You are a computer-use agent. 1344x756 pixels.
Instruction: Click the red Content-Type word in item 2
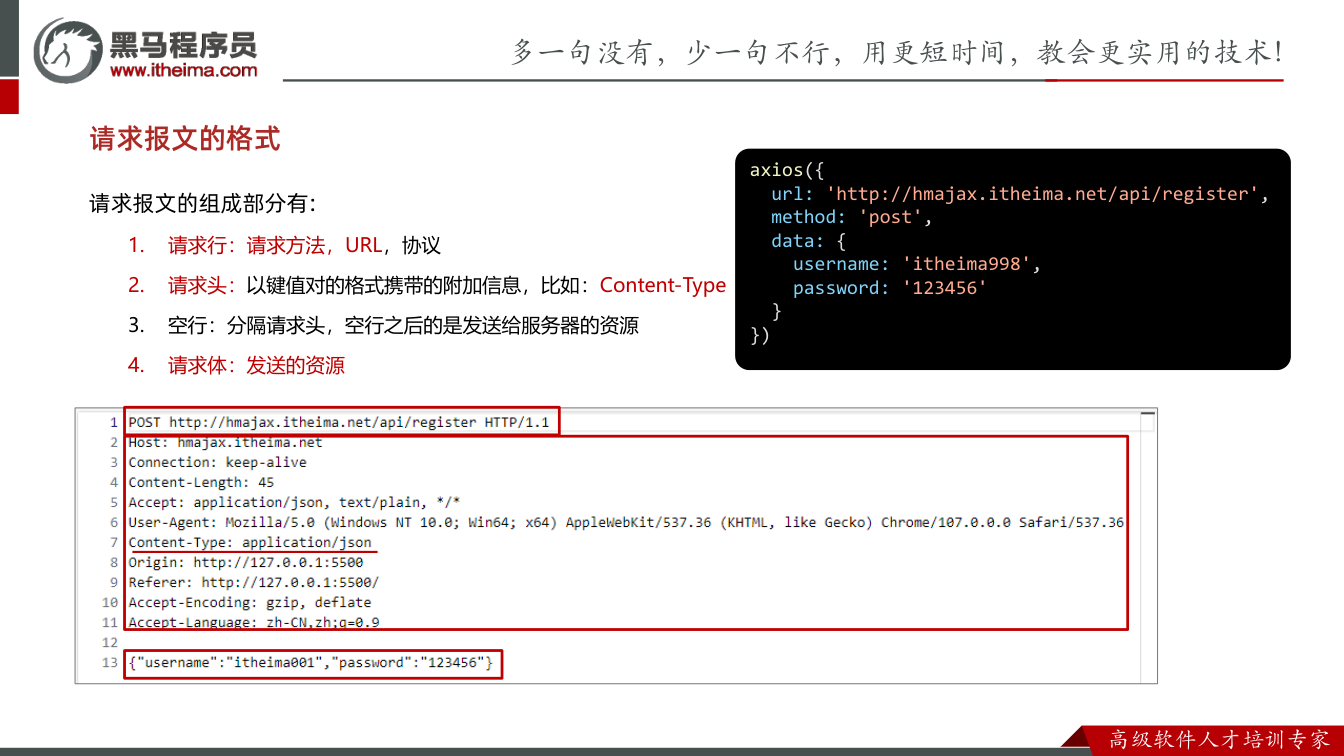[663, 285]
